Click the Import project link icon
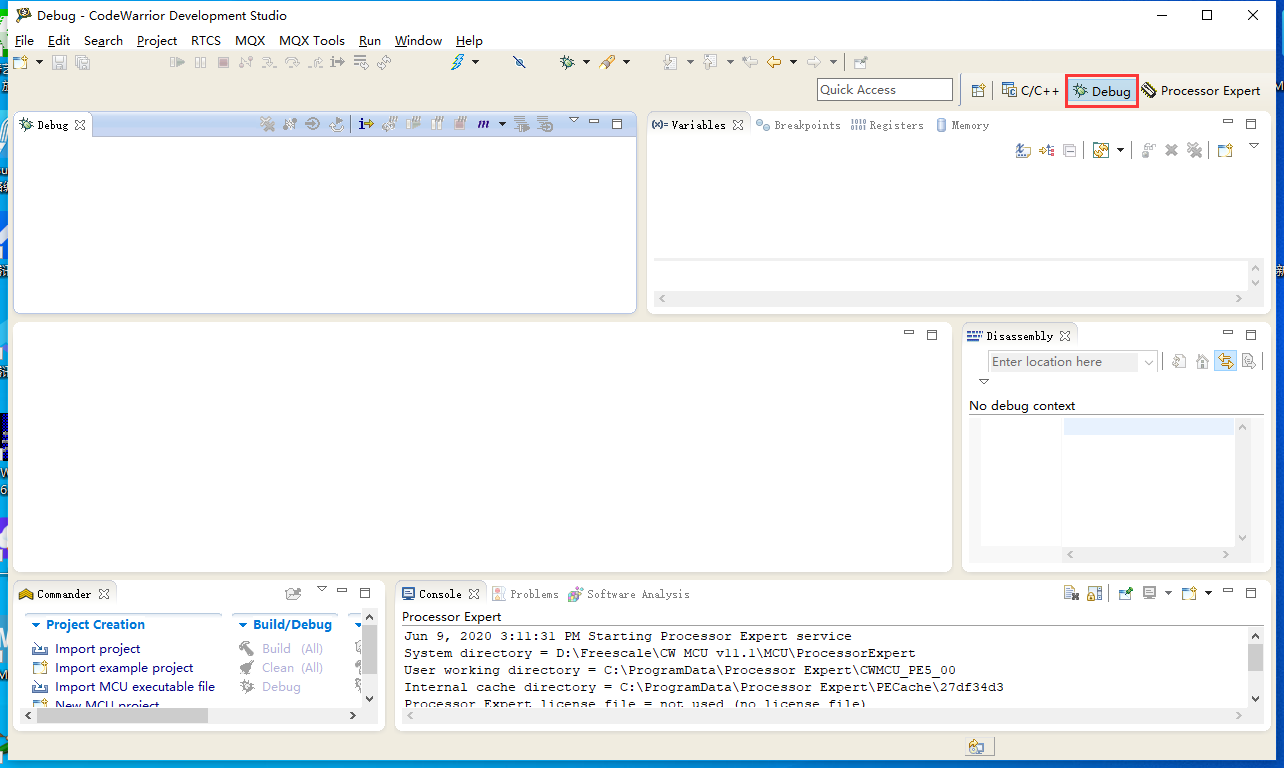Screen dimensions: 1284x768 point(40,649)
